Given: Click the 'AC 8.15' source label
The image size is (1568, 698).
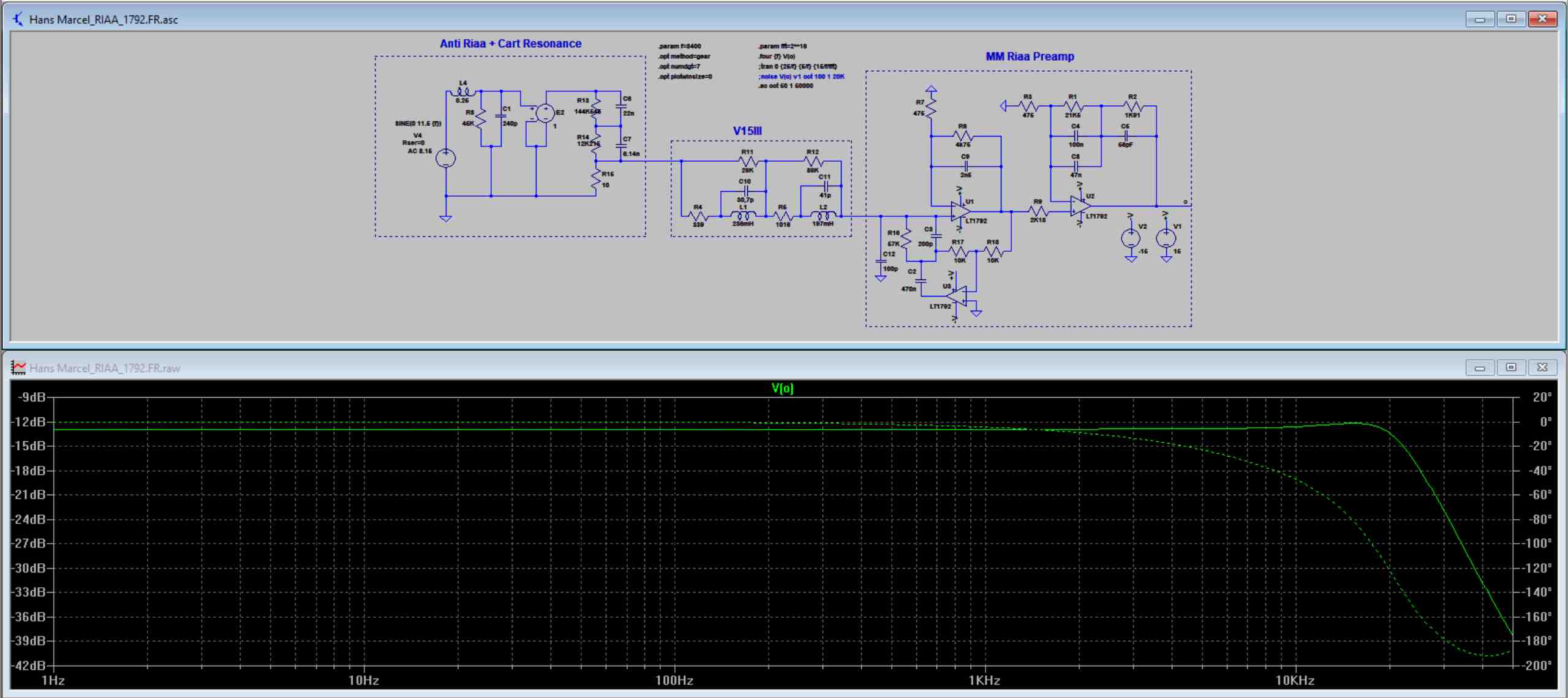Looking at the screenshot, I should [x=420, y=151].
